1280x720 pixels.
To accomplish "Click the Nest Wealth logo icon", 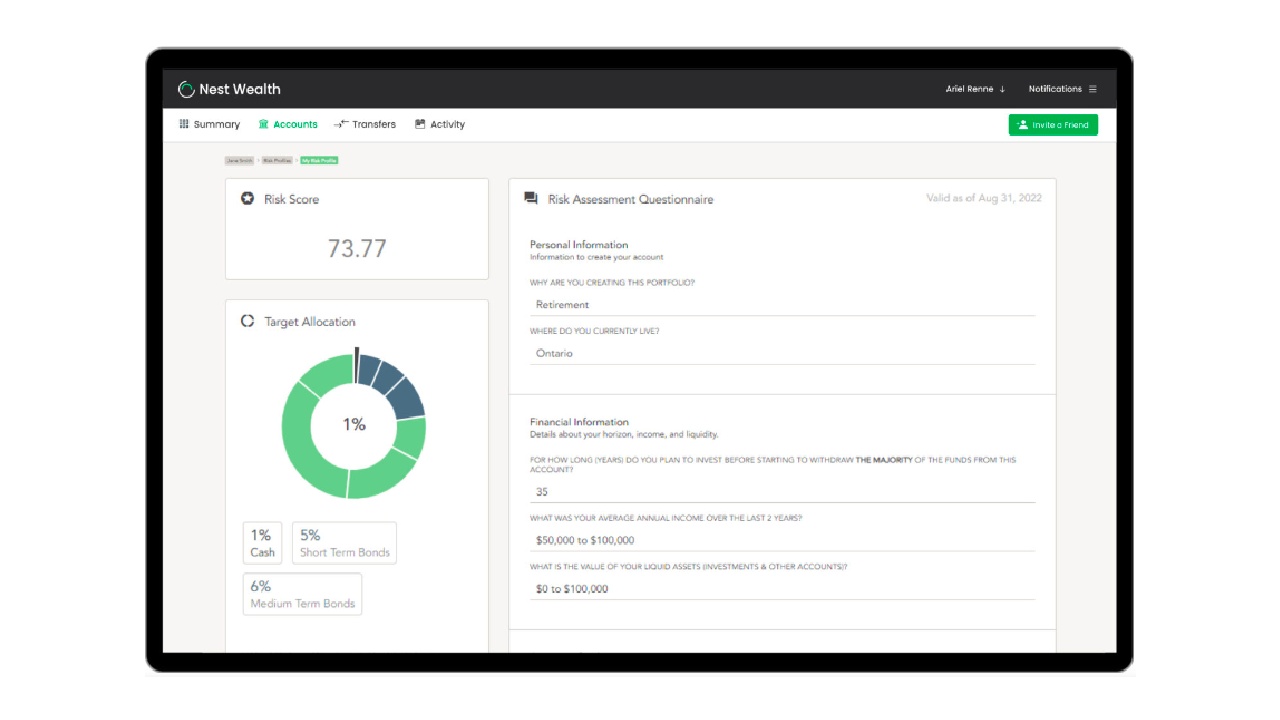I will [186, 89].
